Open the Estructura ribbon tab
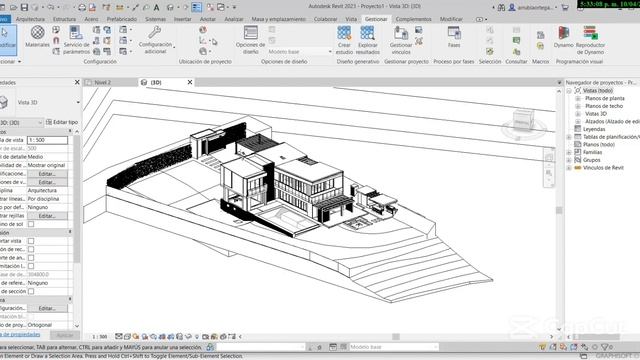Screen dimensions: 640x360 64,19
